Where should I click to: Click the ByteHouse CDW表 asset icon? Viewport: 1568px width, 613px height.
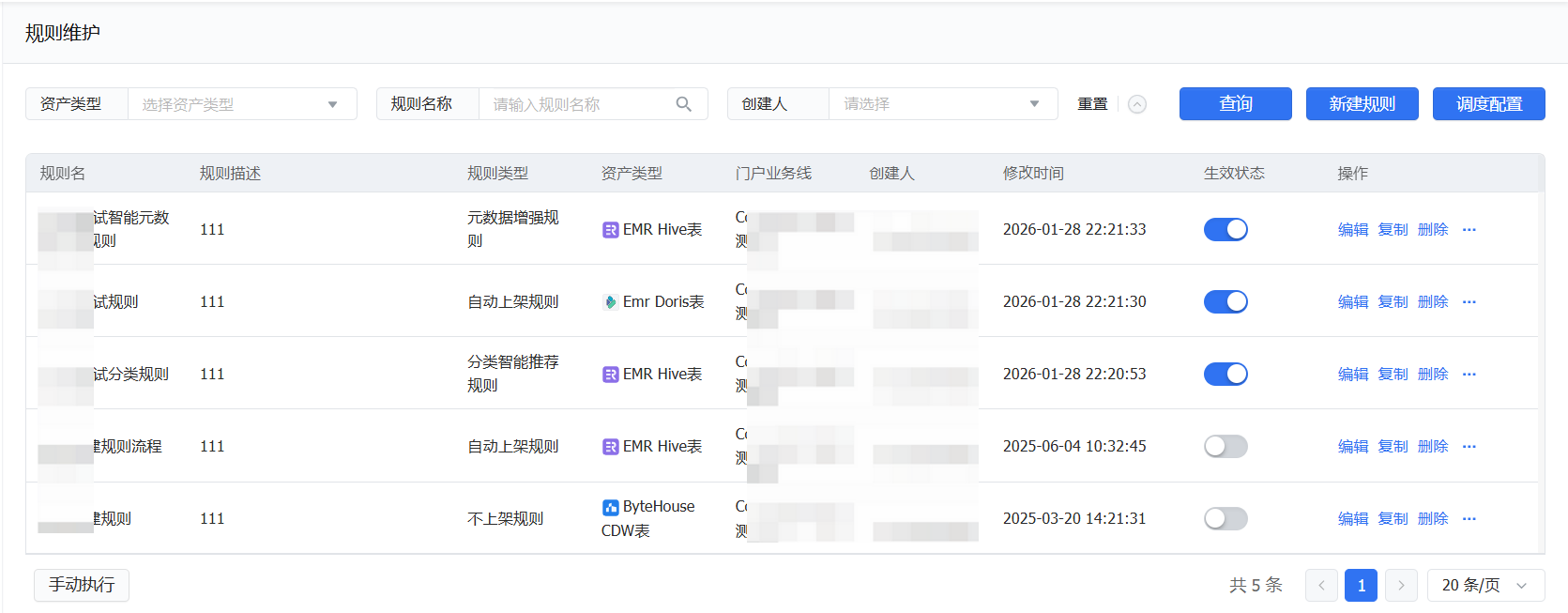point(610,507)
